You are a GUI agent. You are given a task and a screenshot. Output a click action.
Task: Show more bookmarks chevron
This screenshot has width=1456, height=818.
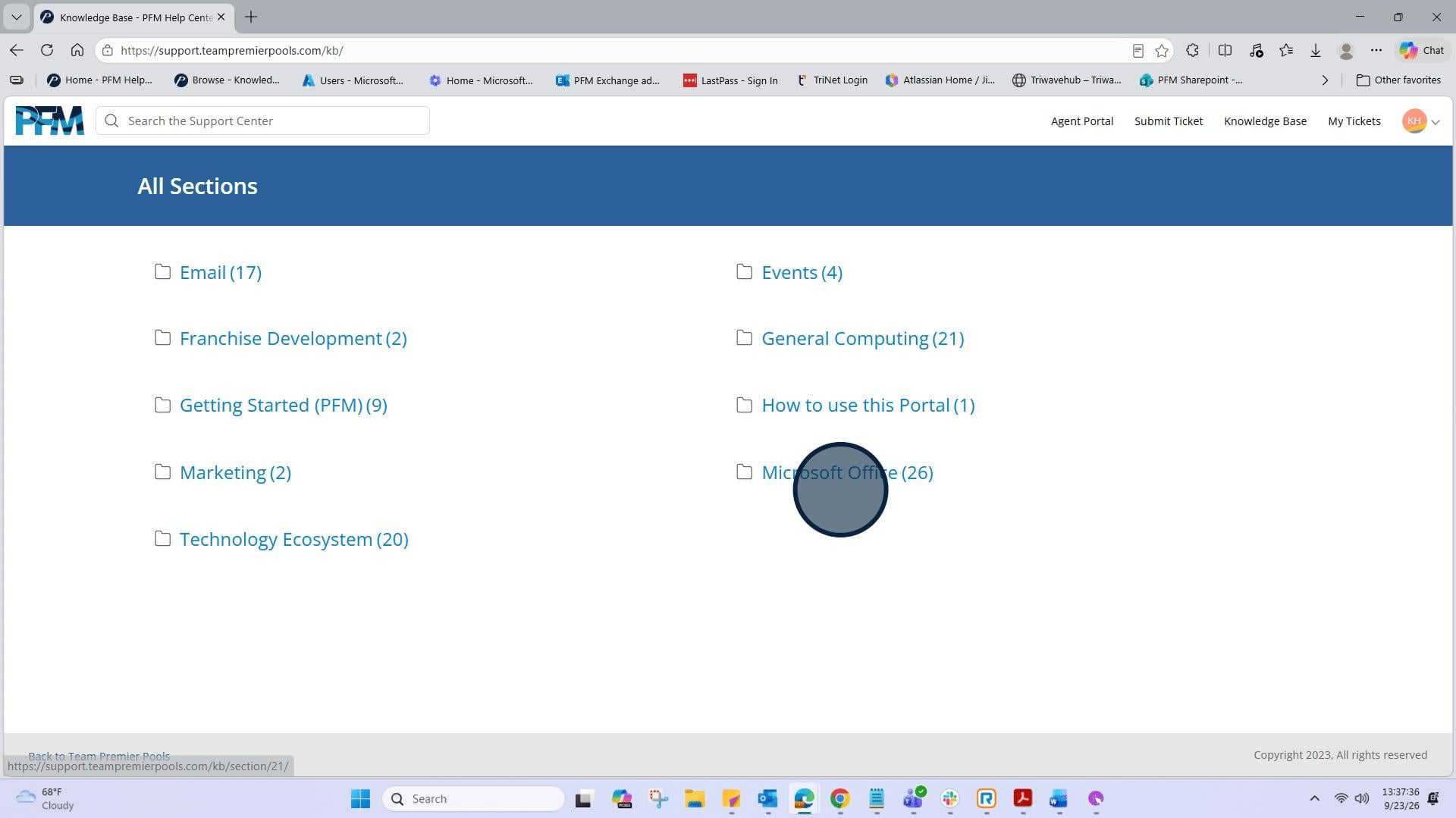click(x=1325, y=80)
